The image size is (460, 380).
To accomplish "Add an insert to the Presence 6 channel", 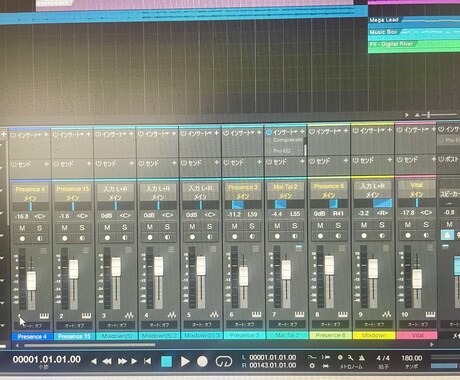I will click(x=346, y=131).
